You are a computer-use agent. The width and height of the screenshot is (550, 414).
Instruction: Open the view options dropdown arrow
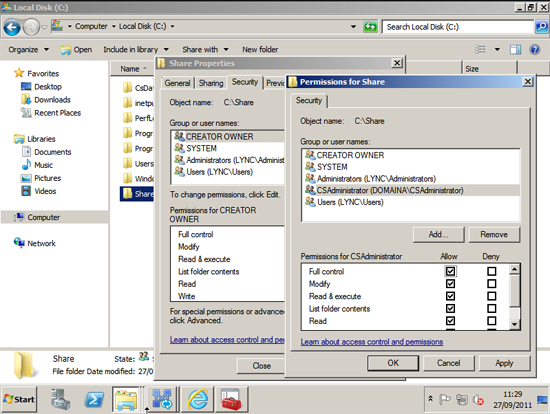497,49
